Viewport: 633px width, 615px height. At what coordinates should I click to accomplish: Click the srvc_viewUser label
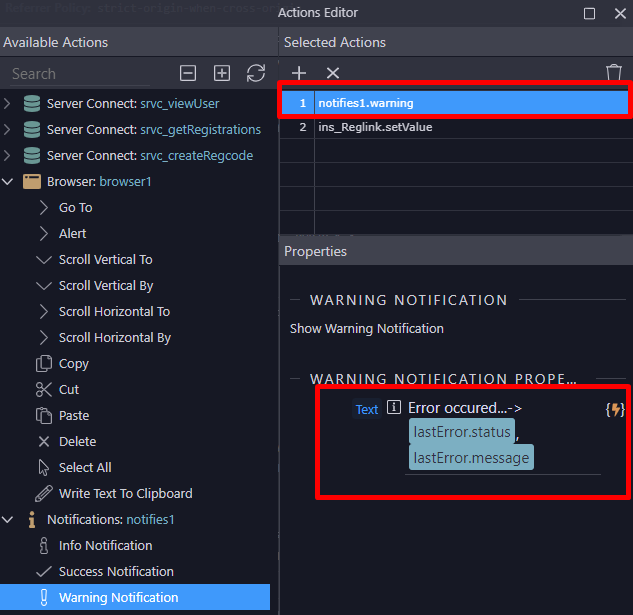click(180, 104)
